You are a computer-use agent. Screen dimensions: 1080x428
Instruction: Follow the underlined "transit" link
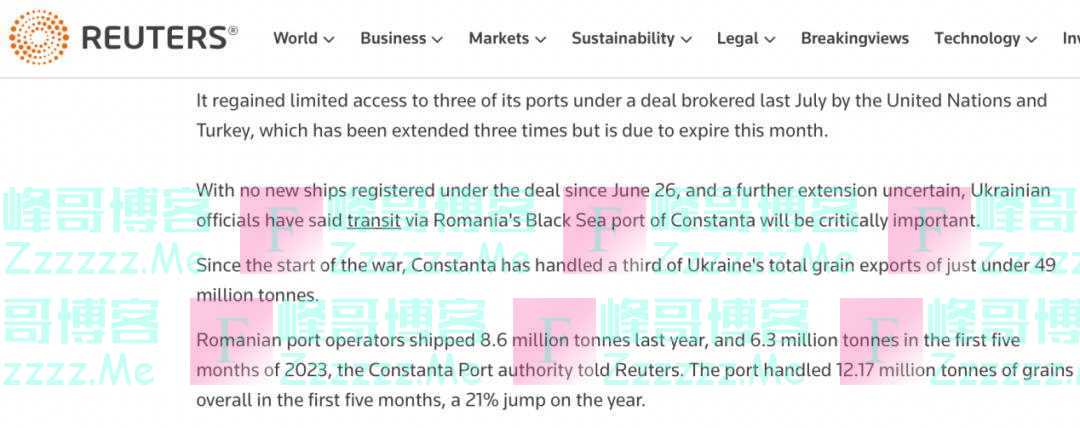tap(373, 219)
